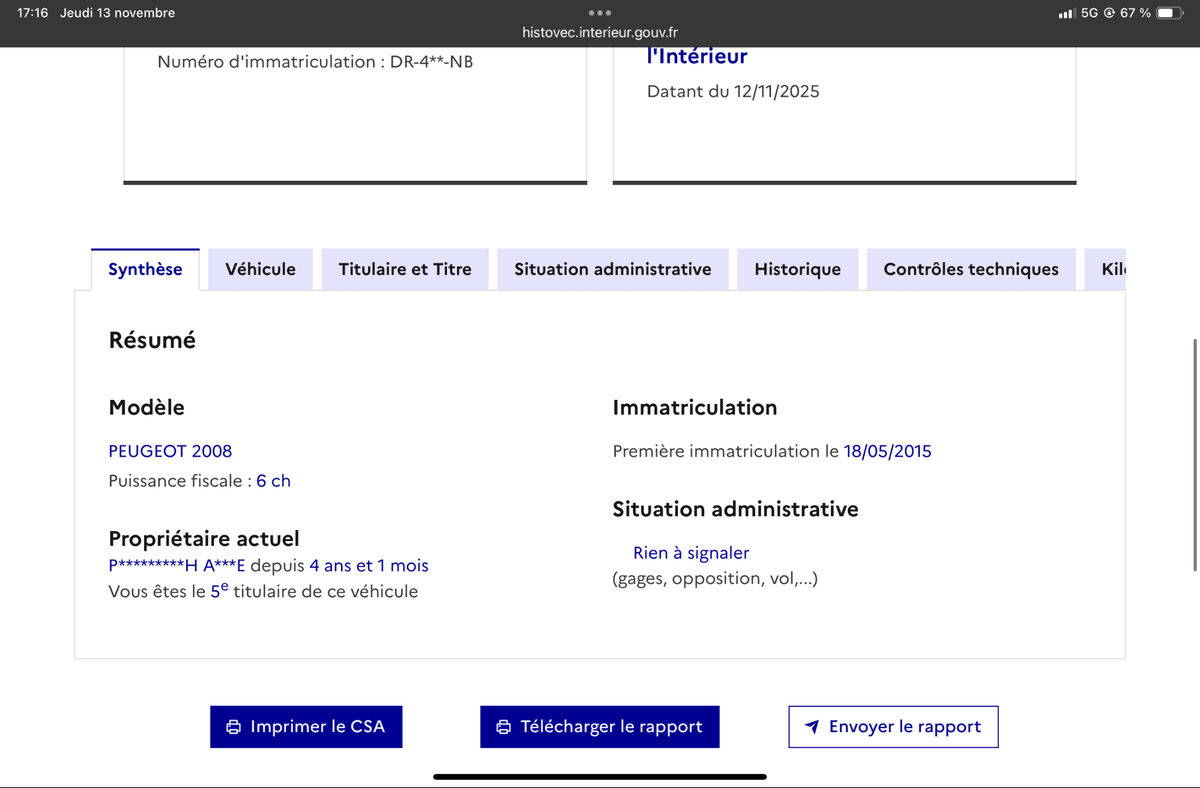Click the 6 ch fiscal power value
The width and height of the screenshot is (1200, 788).
273,481
